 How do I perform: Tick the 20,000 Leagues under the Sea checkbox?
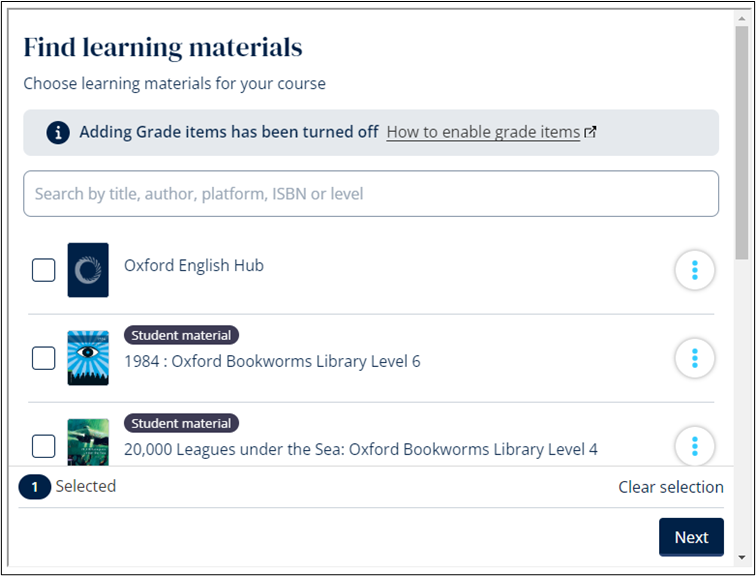point(43,446)
